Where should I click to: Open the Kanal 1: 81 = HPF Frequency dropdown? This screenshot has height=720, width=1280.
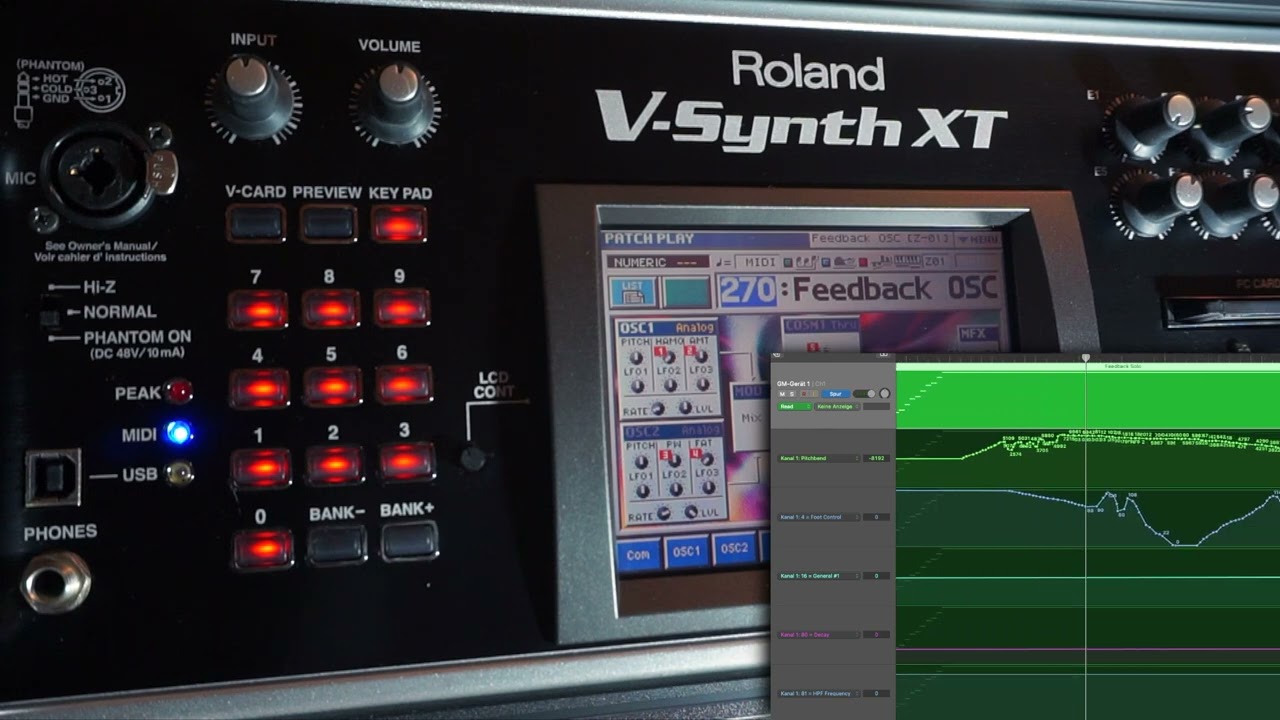coord(818,693)
